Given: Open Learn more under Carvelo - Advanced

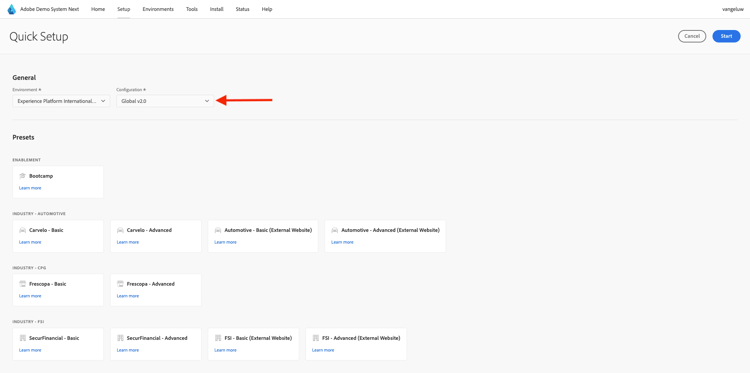Looking at the screenshot, I should click(128, 242).
